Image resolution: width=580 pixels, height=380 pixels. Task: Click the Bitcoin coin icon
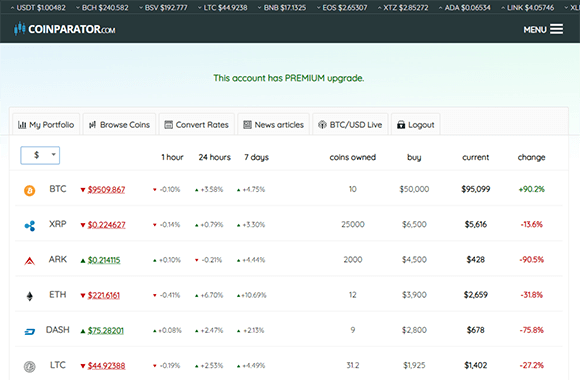click(30, 190)
